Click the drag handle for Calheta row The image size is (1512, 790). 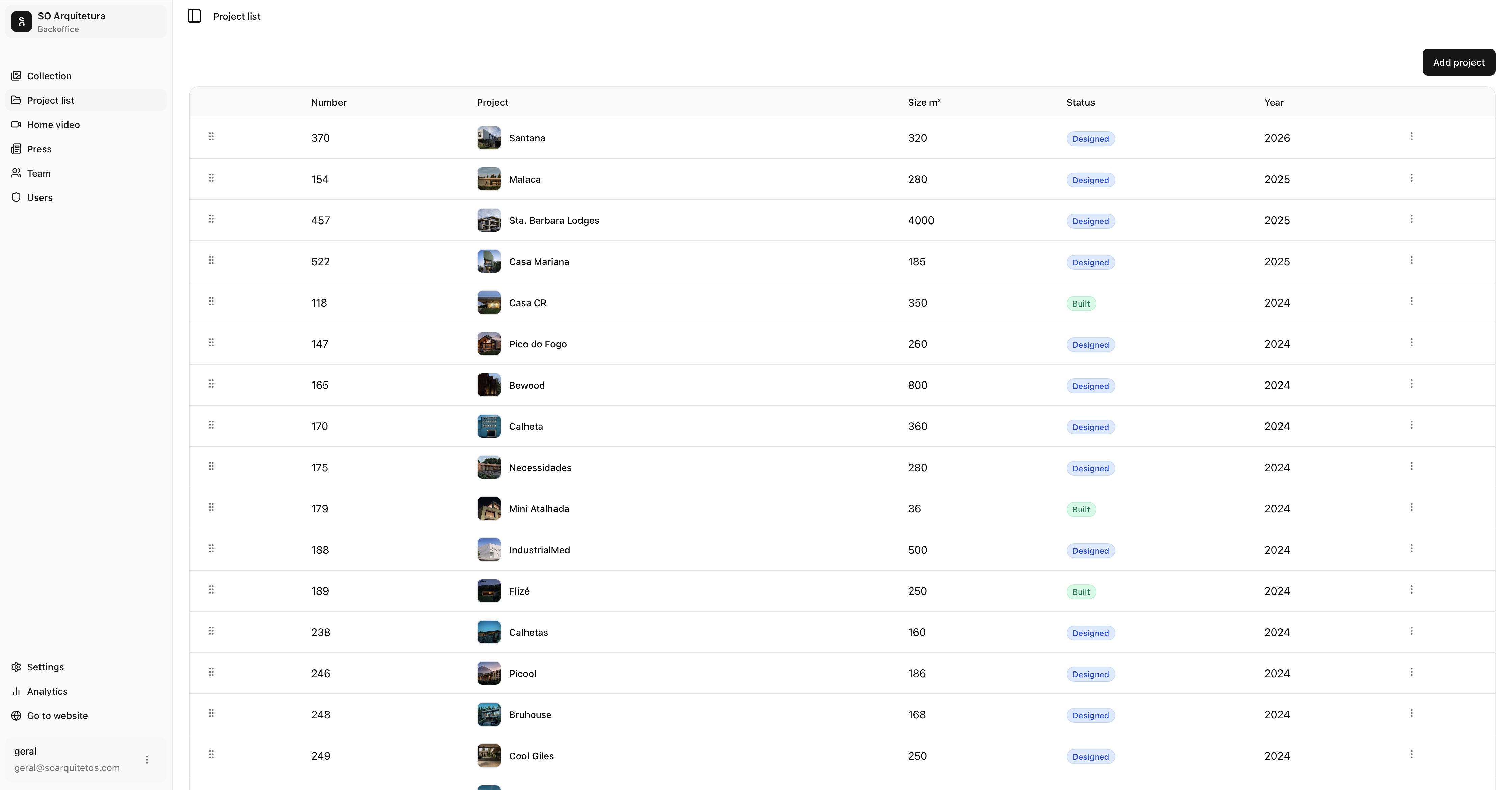tap(211, 425)
